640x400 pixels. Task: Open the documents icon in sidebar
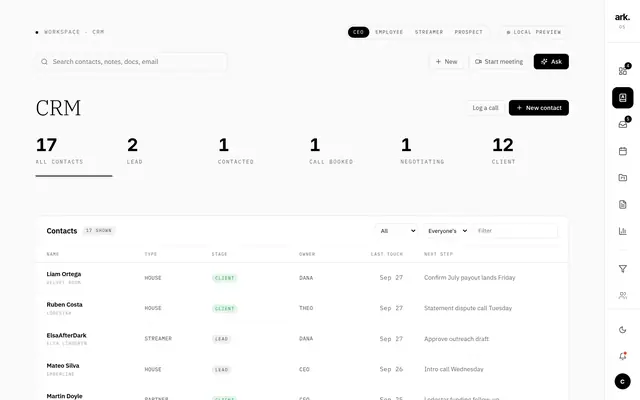tap(622, 204)
